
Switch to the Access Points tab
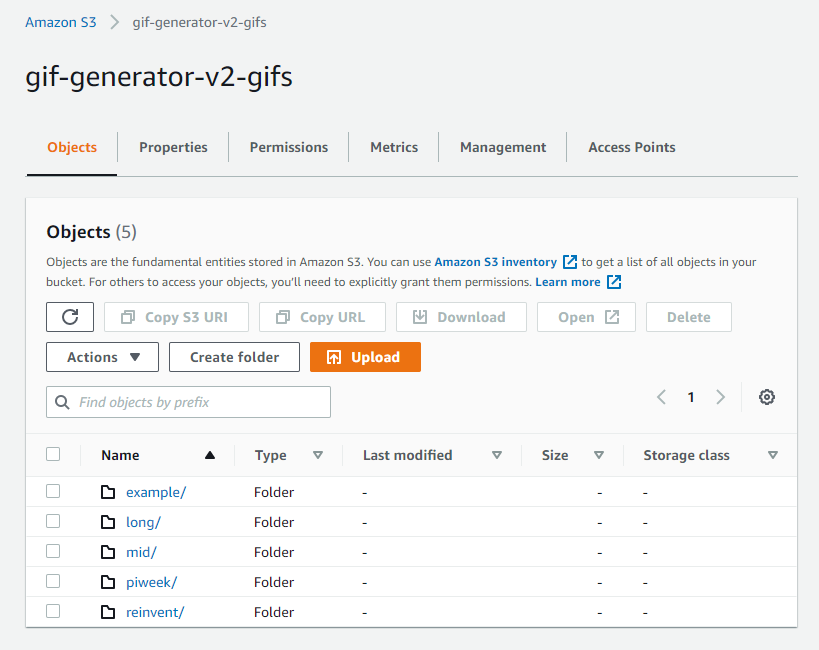tap(632, 147)
